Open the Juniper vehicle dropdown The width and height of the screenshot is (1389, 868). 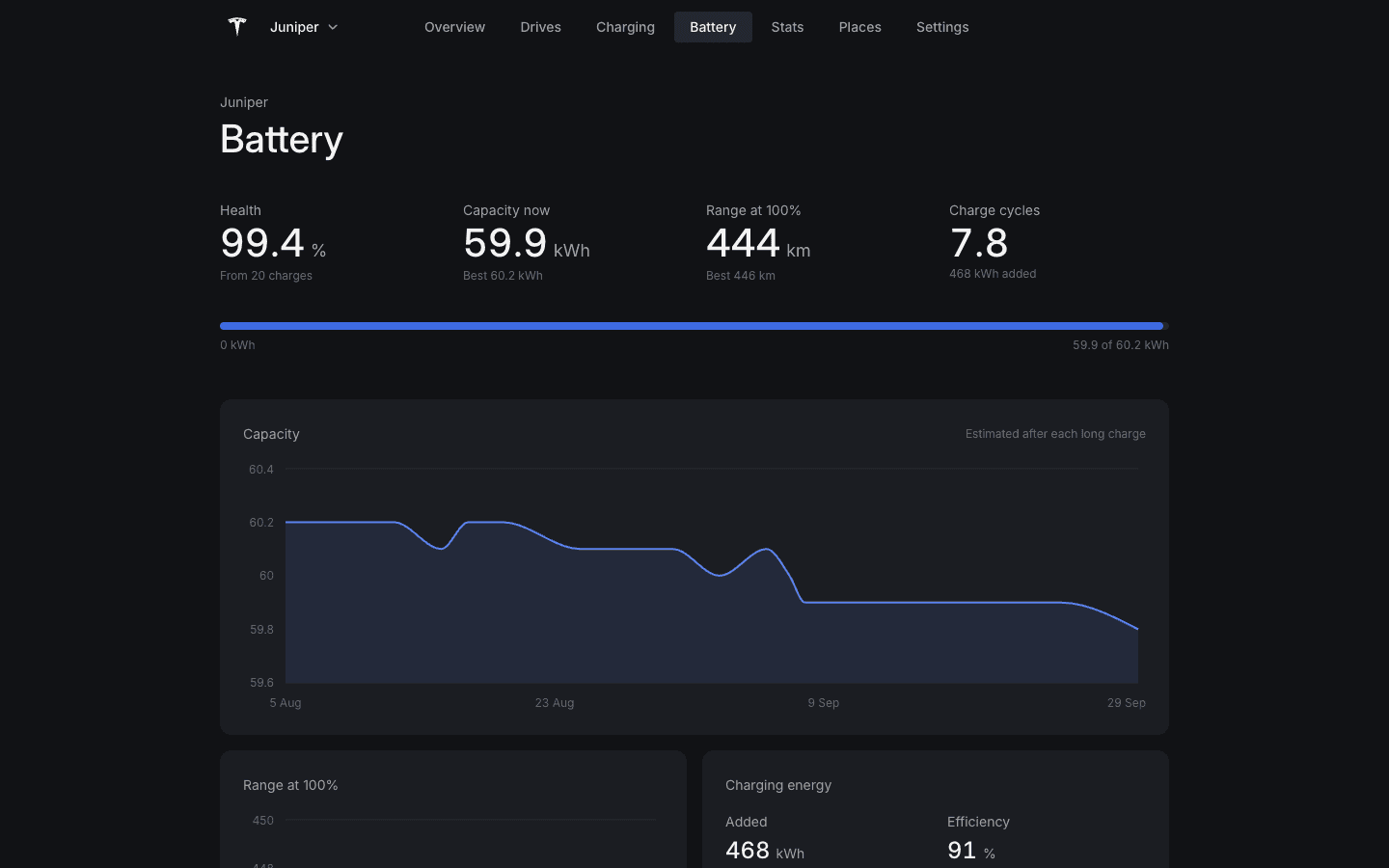(x=304, y=27)
